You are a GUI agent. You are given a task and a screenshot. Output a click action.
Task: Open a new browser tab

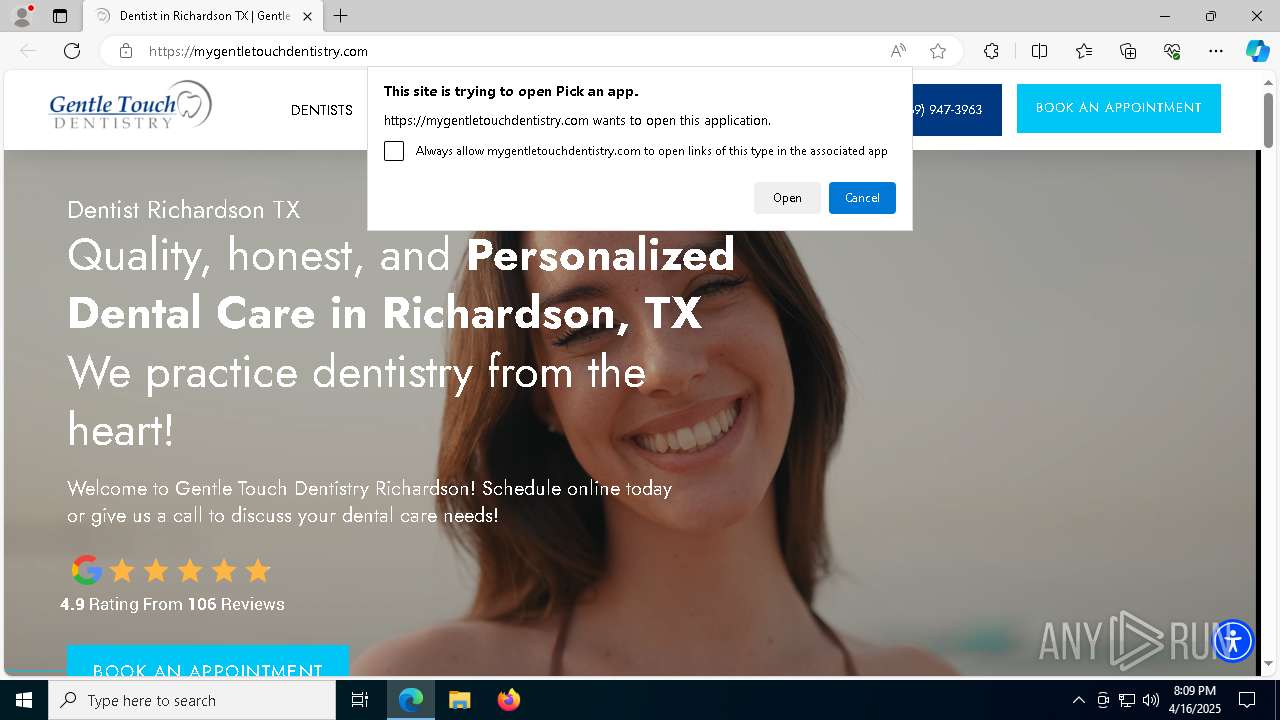pyautogui.click(x=341, y=16)
